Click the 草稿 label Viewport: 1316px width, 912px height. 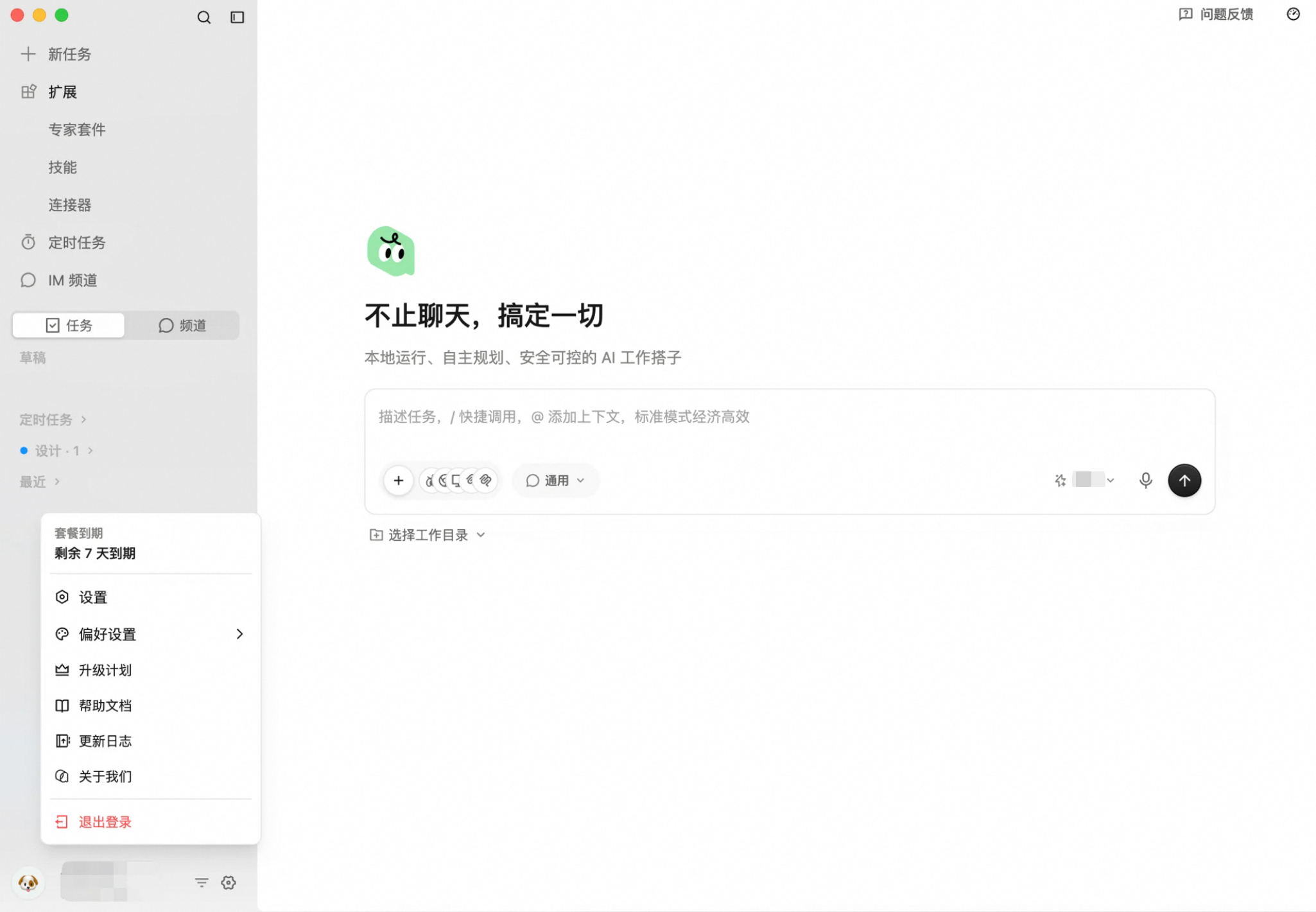[33, 357]
